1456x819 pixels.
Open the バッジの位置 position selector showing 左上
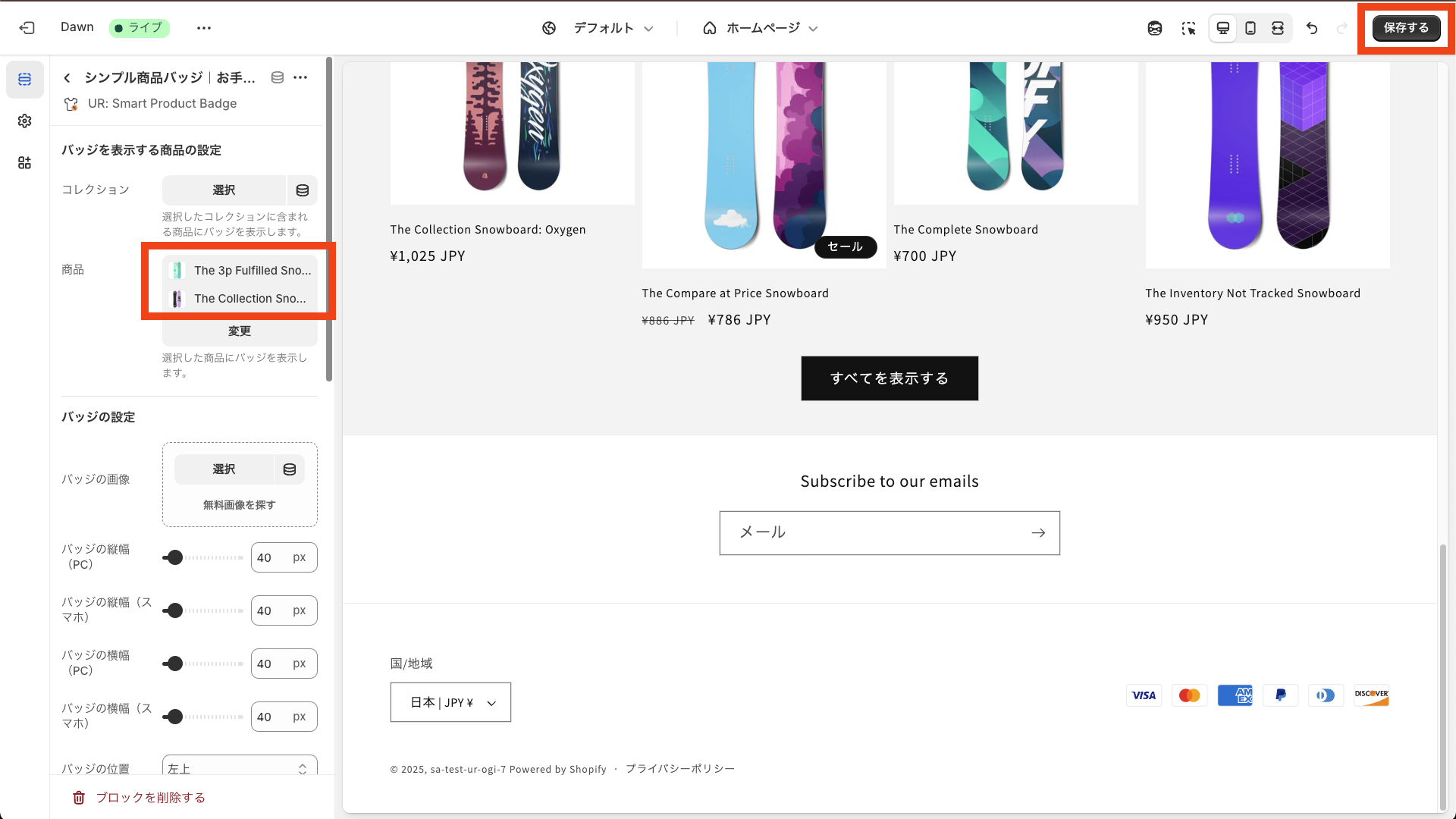point(239,768)
